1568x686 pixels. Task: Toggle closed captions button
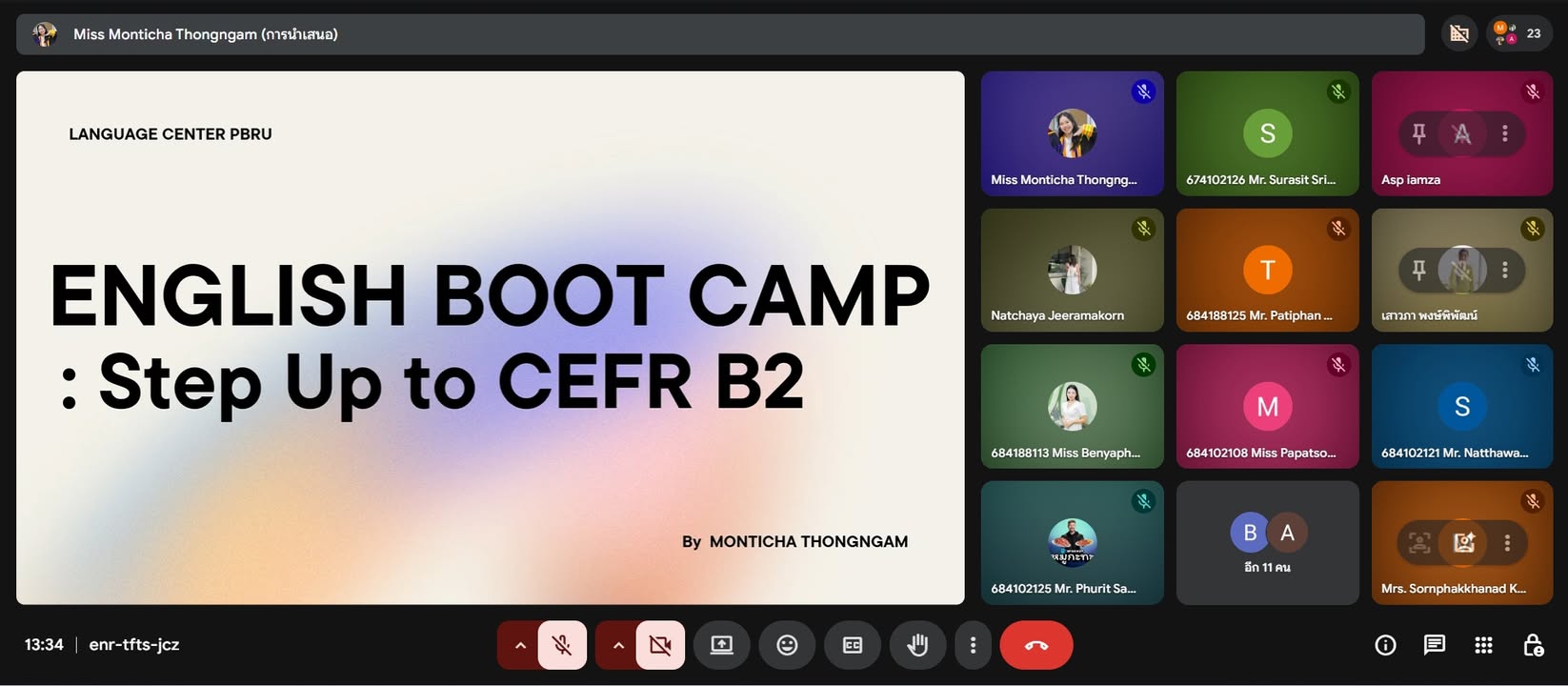(x=853, y=645)
